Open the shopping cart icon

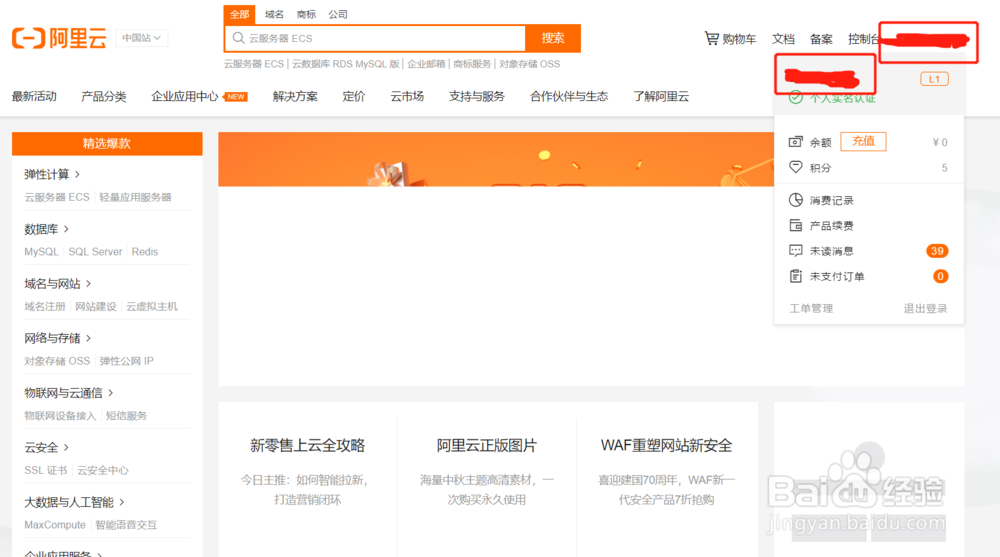(x=711, y=38)
